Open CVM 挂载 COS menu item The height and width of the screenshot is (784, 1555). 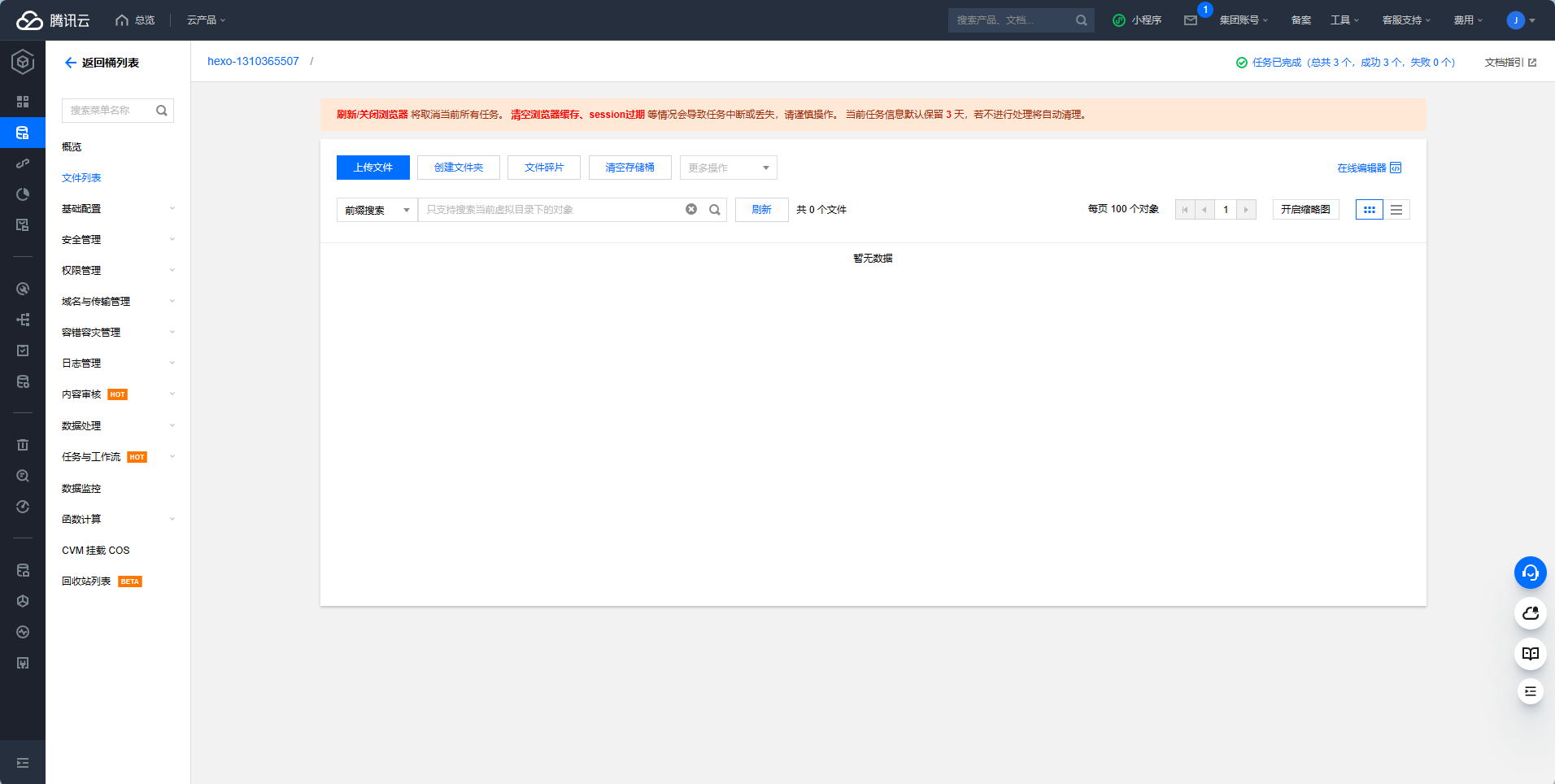coord(95,551)
